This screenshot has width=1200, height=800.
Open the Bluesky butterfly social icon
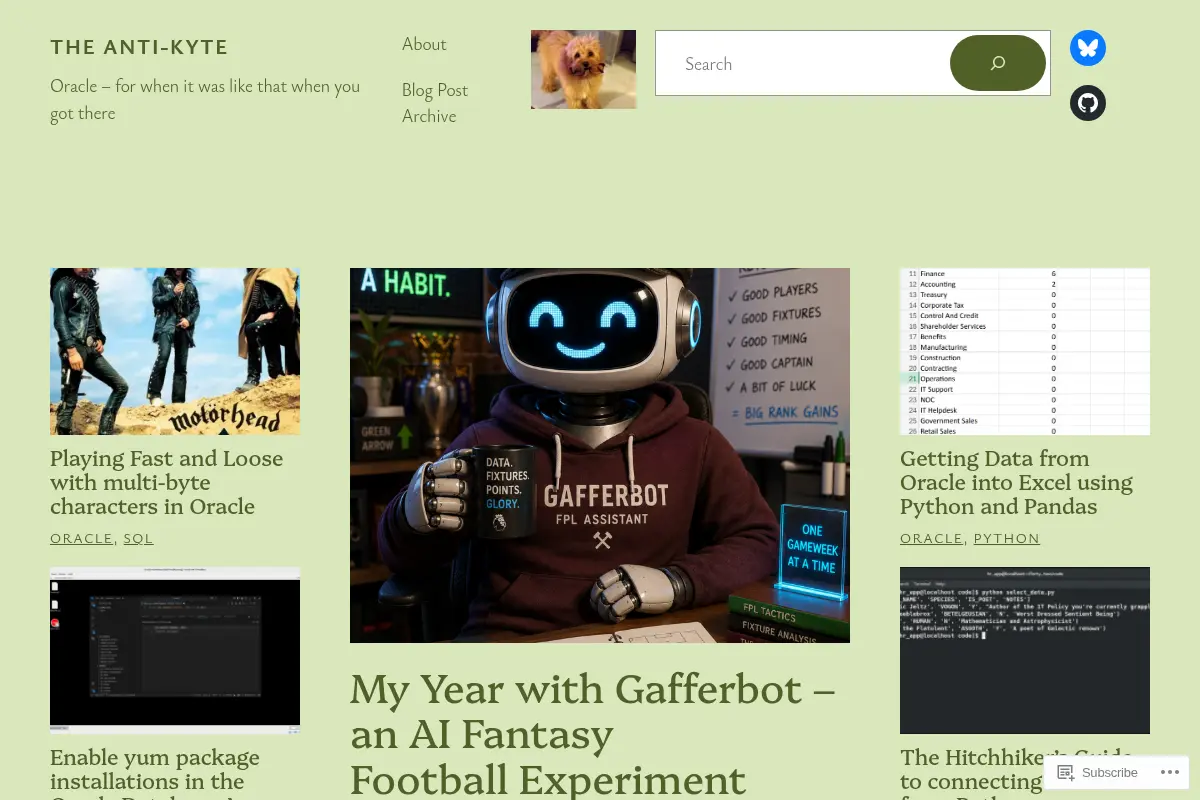1088,48
